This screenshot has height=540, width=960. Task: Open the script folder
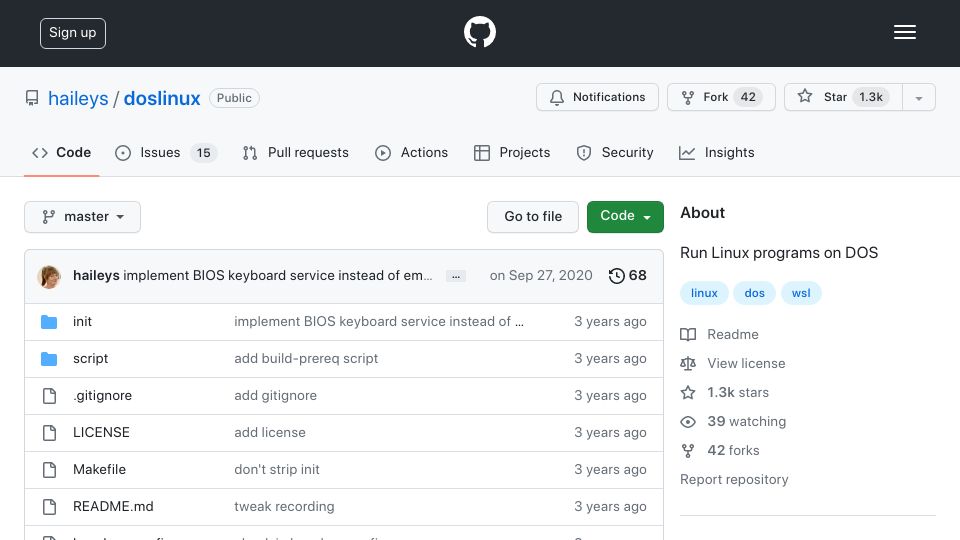pos(90,359)
